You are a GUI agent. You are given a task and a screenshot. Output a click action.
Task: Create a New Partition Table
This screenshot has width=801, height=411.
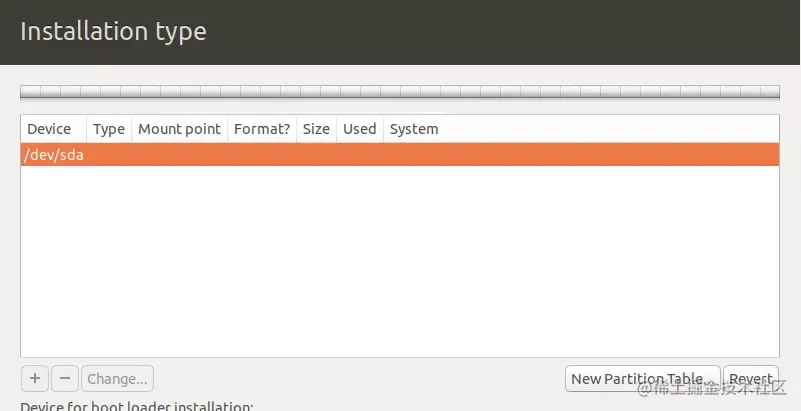tap(643, 378)
